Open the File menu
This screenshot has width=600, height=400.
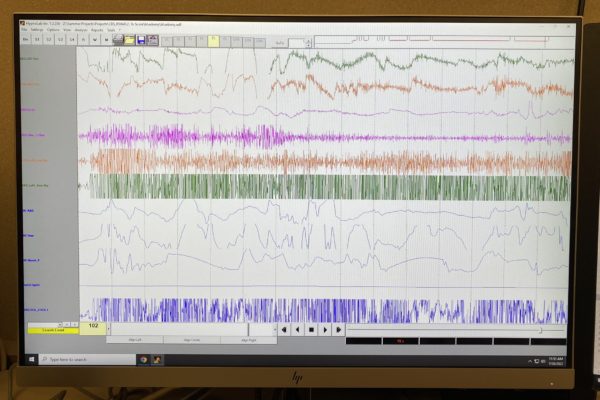click(x=27, y=30)
